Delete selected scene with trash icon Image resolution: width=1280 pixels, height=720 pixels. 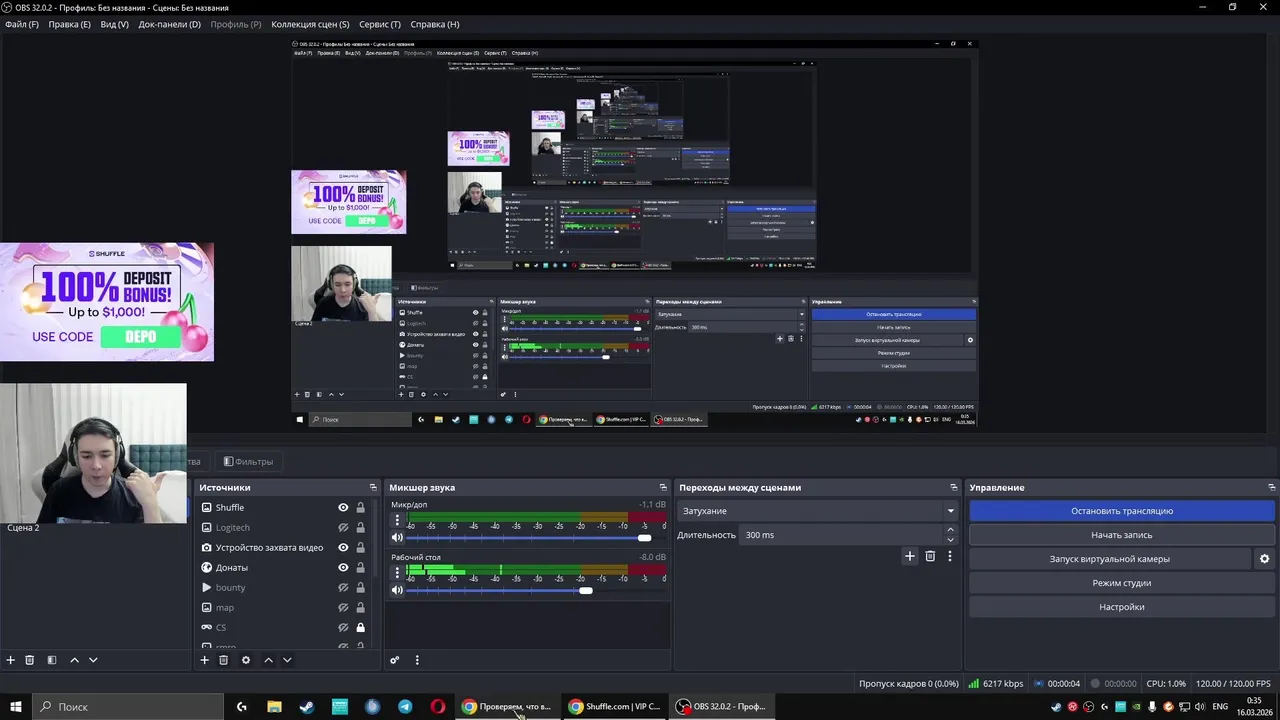30,660
